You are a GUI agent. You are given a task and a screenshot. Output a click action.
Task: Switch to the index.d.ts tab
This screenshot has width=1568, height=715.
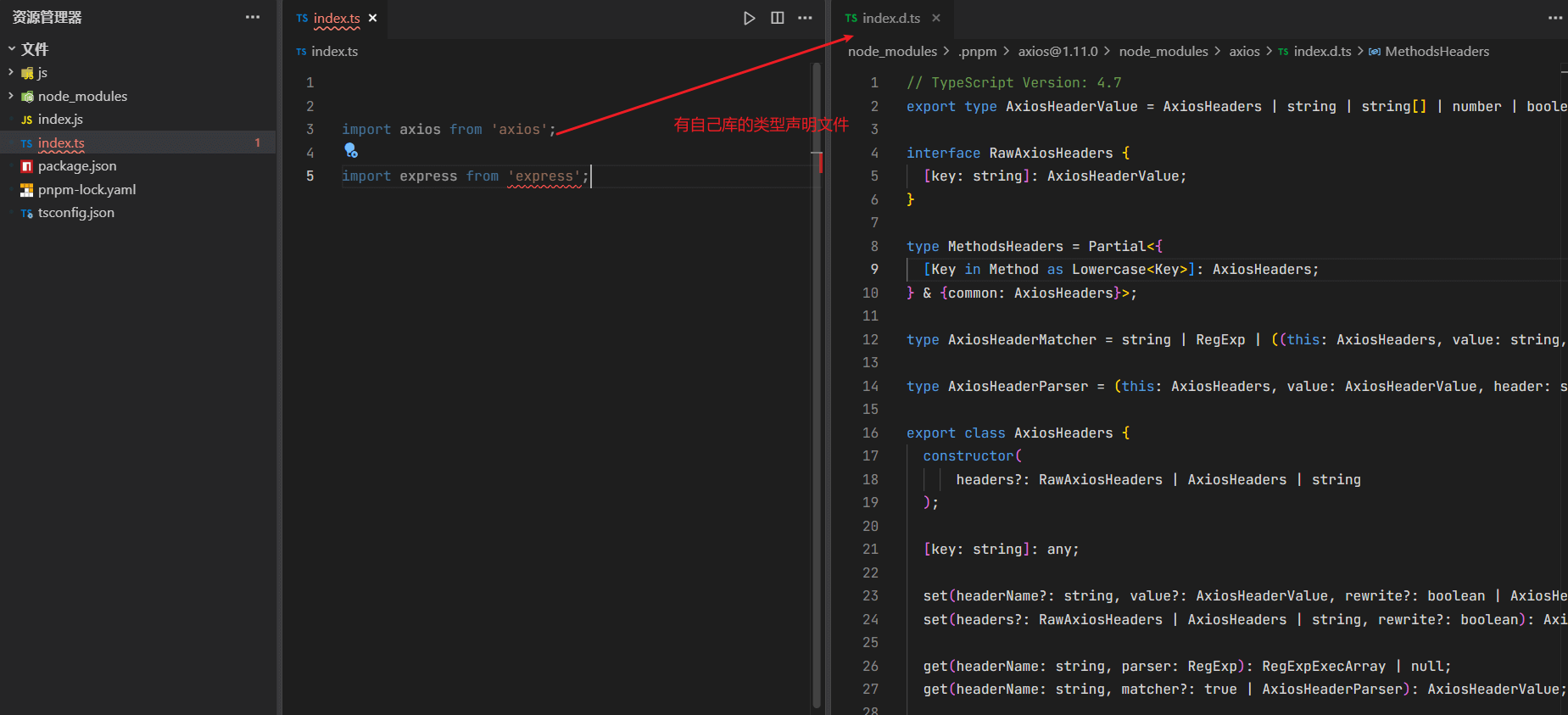pyautogui.click(x=890, y=18)
